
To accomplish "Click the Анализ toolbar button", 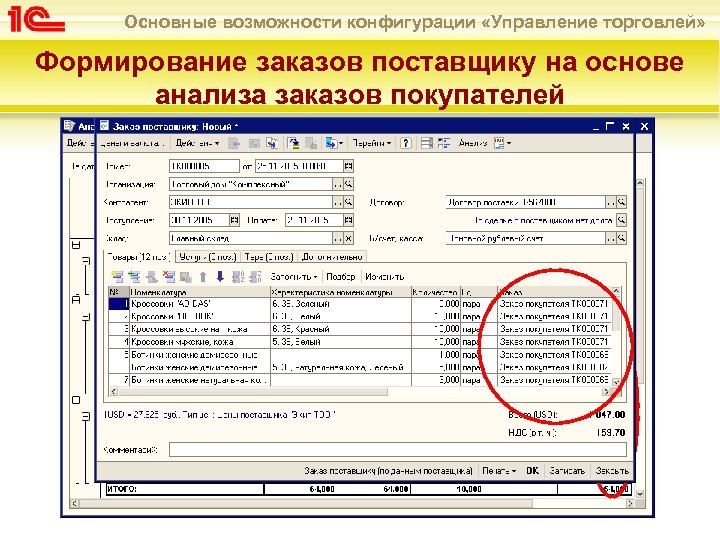I will coord(472,143).
